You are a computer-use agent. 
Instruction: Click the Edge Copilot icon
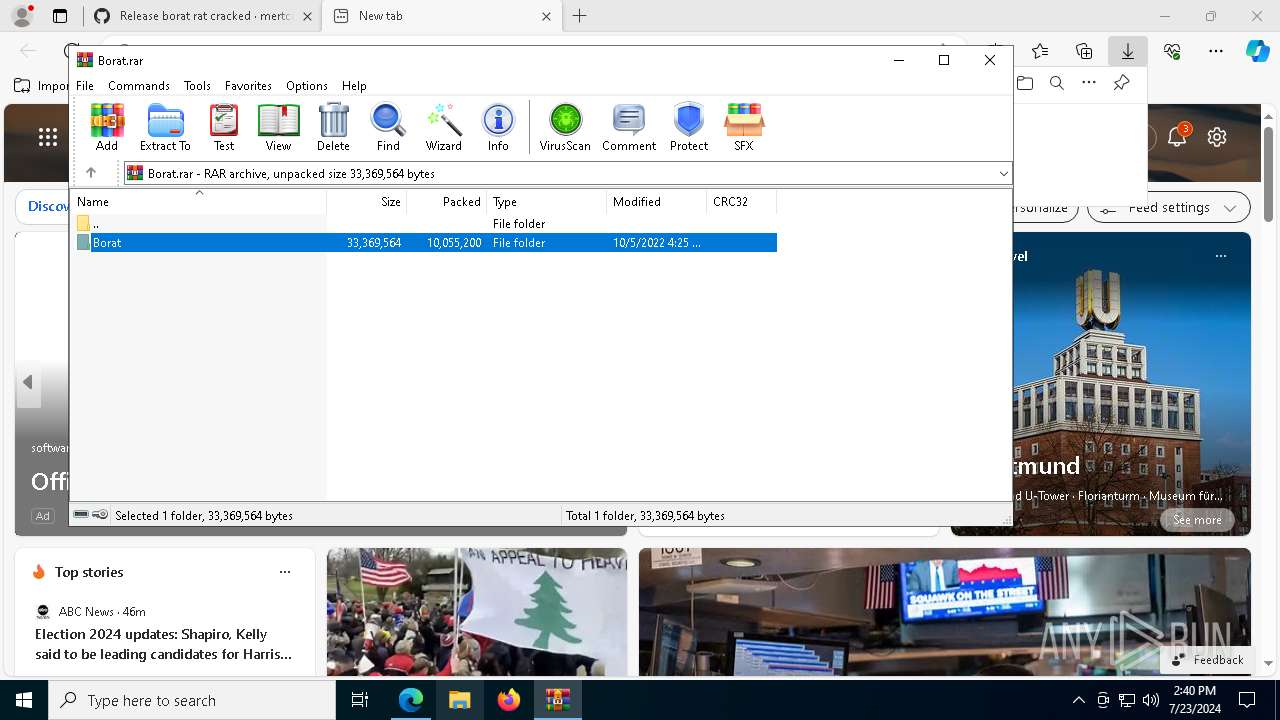pos(1257,51)
